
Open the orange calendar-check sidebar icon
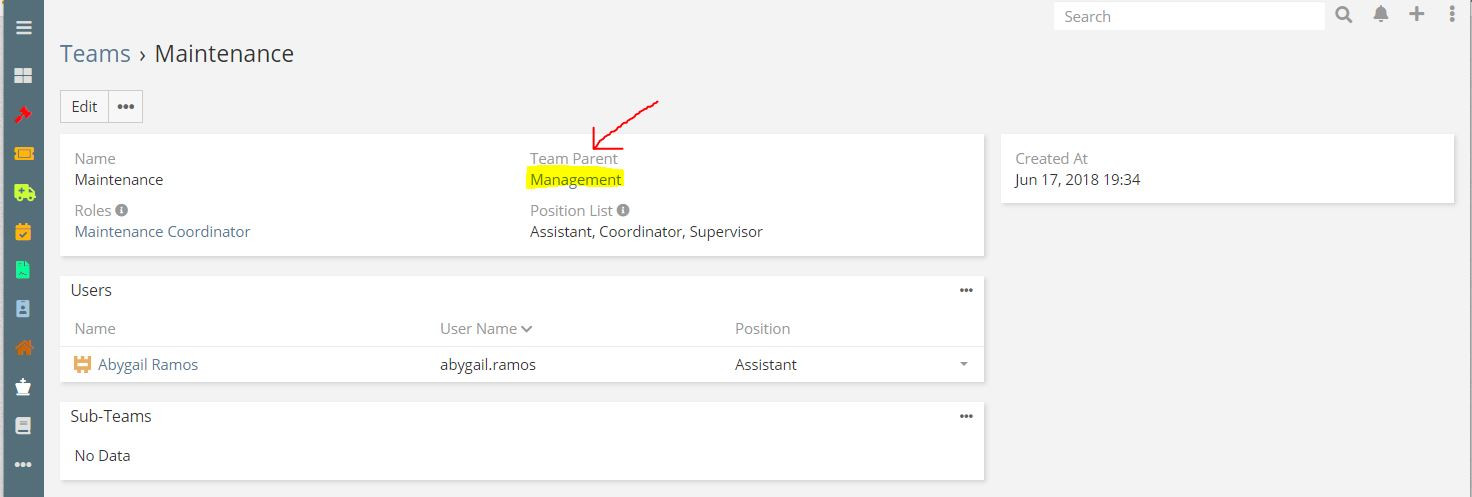pos(23,232)
